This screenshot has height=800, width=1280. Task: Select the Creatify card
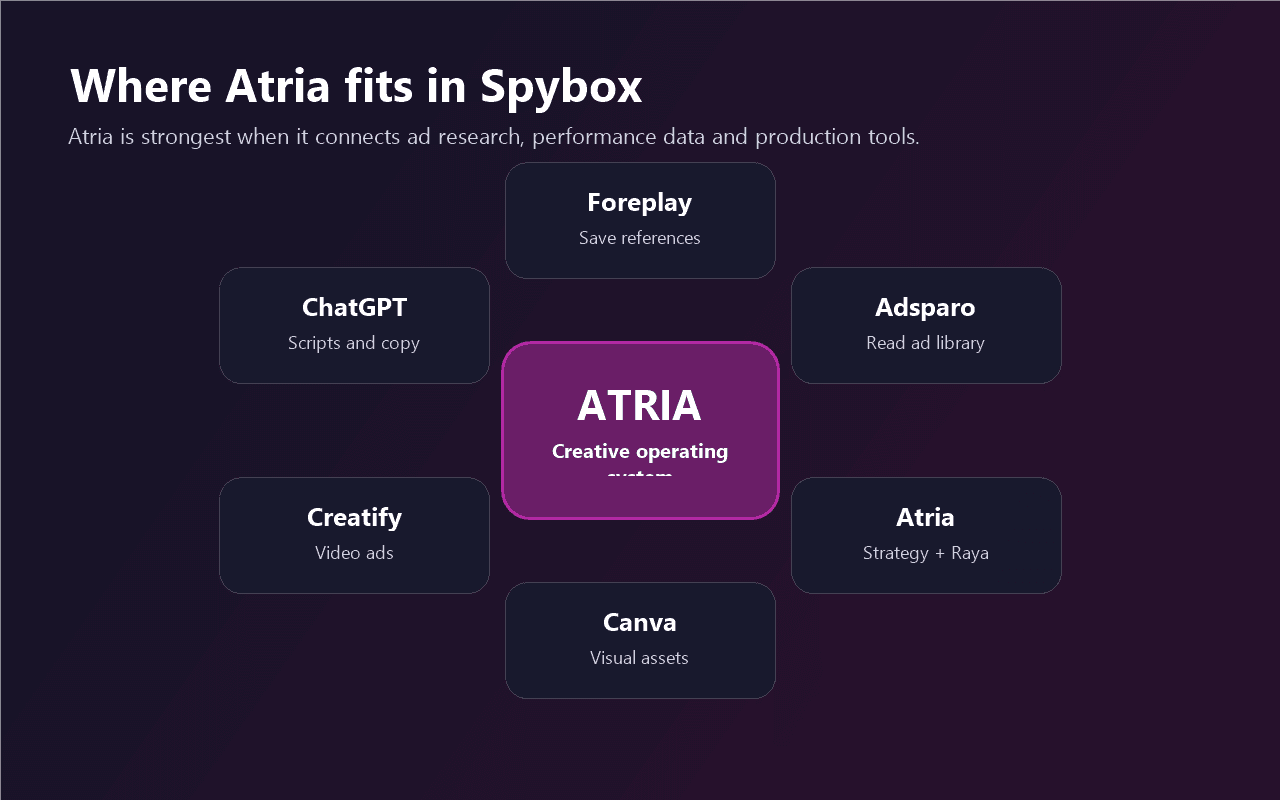[x=354, y=535]
